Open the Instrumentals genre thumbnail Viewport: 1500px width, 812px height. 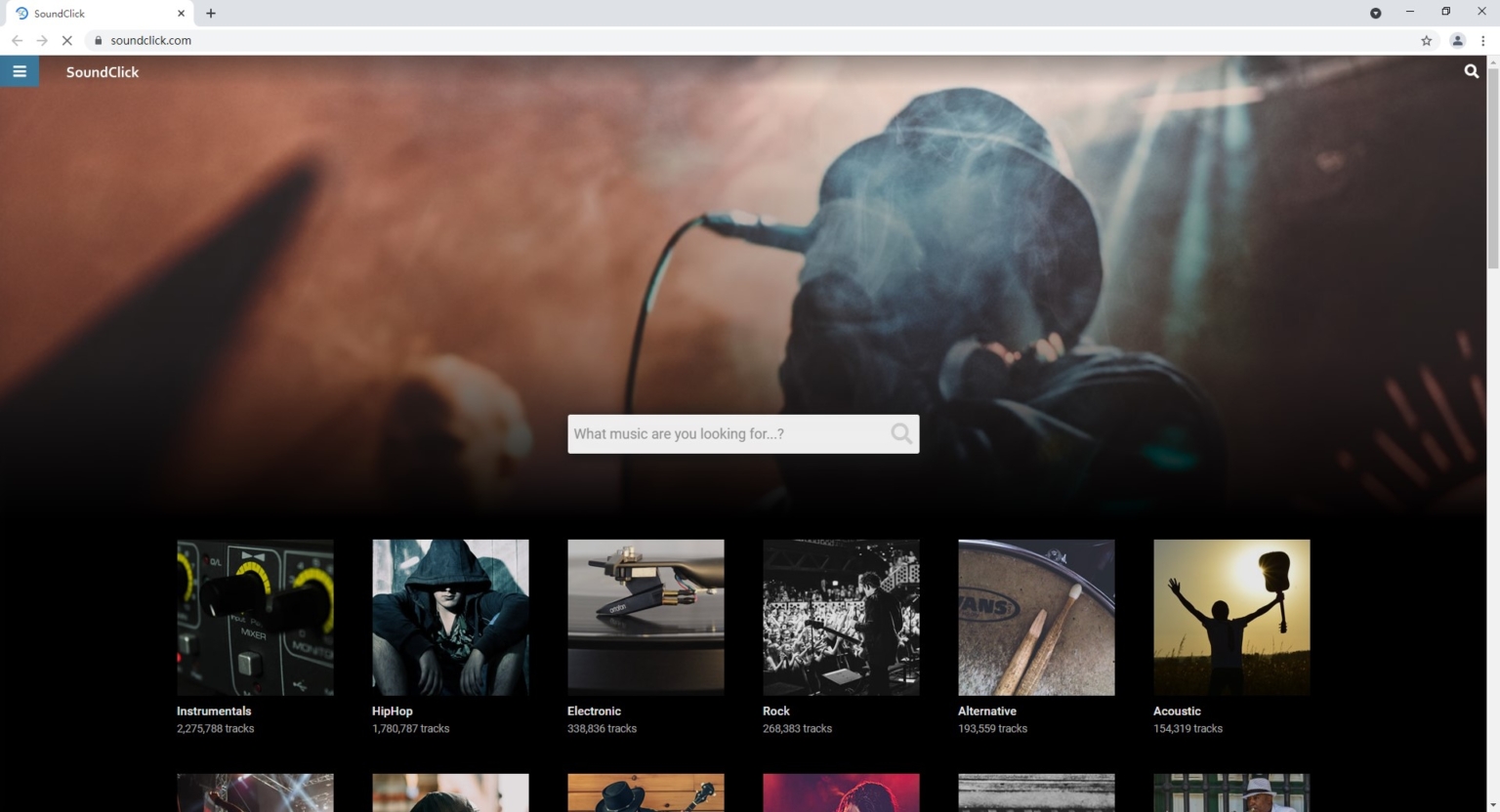click(255, 617)
